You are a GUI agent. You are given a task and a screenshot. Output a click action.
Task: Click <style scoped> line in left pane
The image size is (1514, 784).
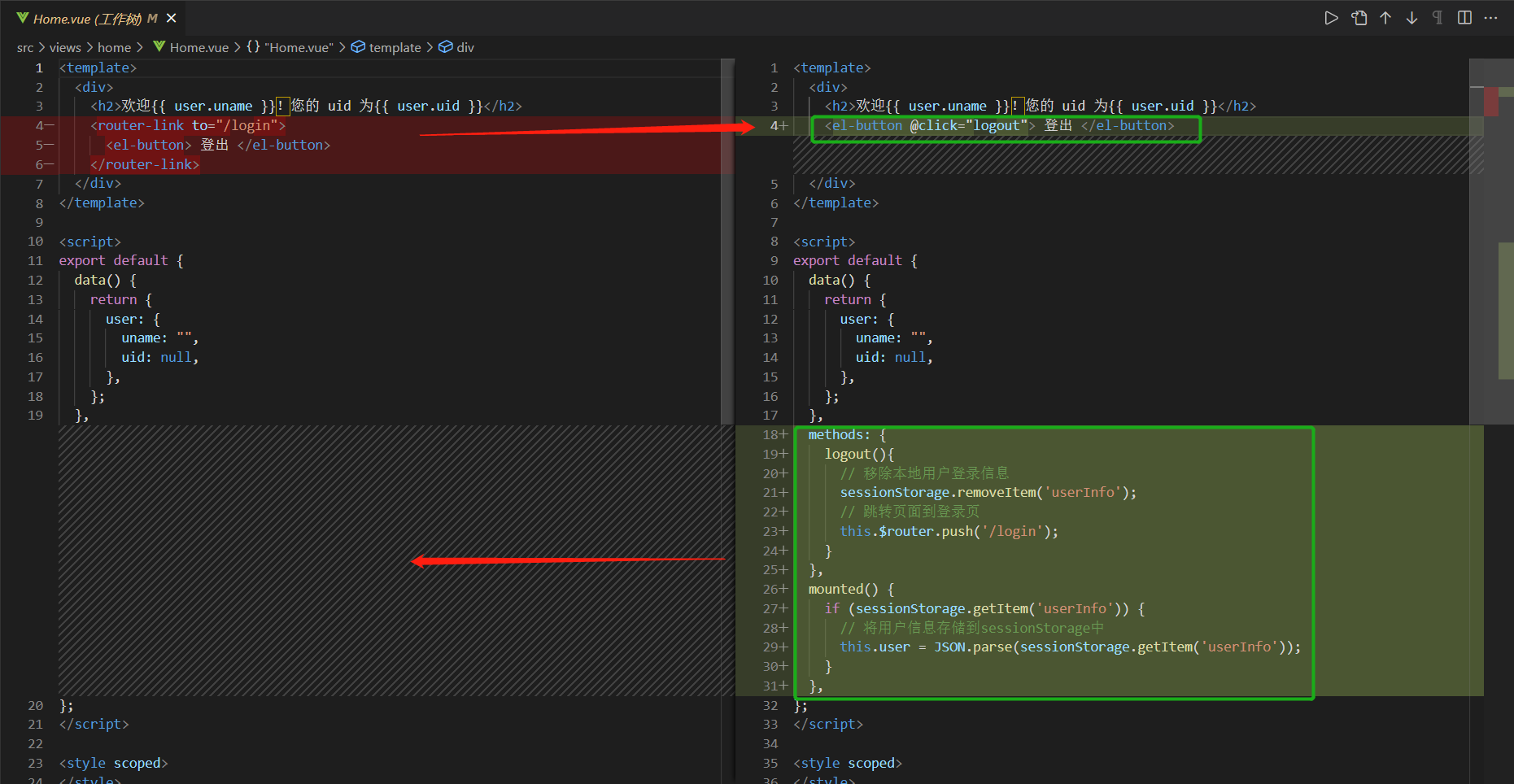point(113,764)
